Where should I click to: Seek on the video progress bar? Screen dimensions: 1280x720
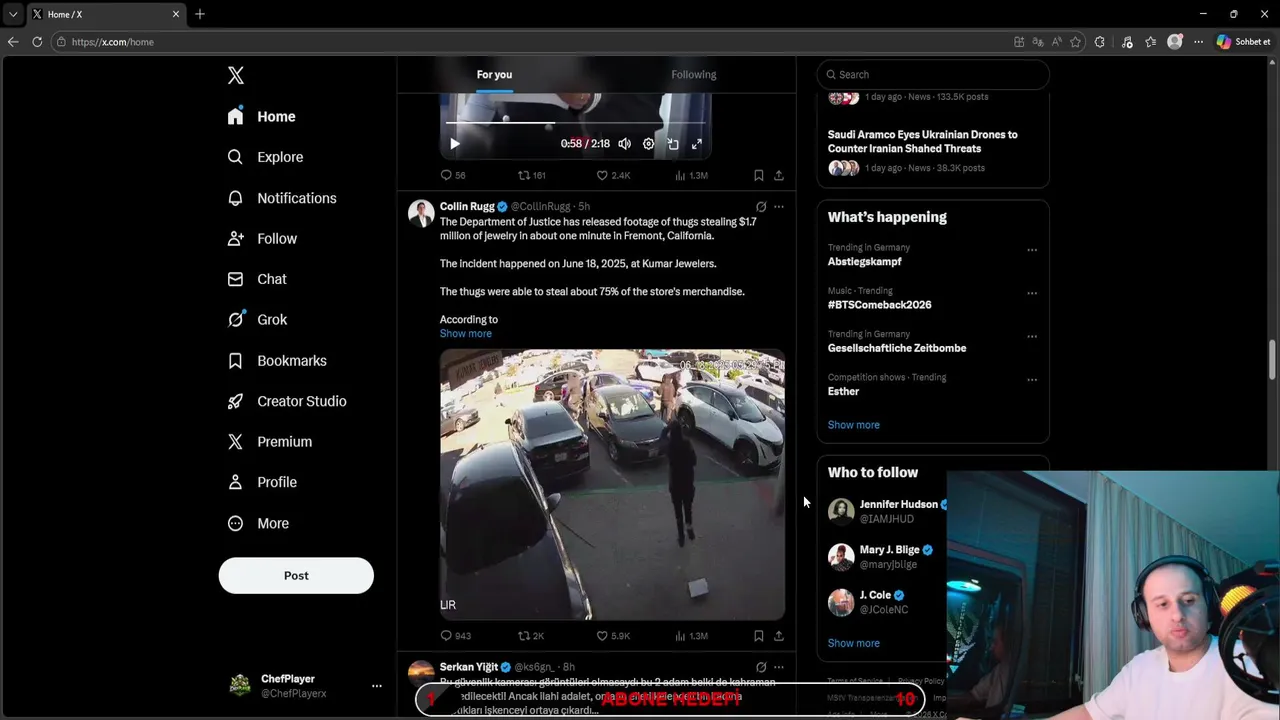tap(575, 123)
